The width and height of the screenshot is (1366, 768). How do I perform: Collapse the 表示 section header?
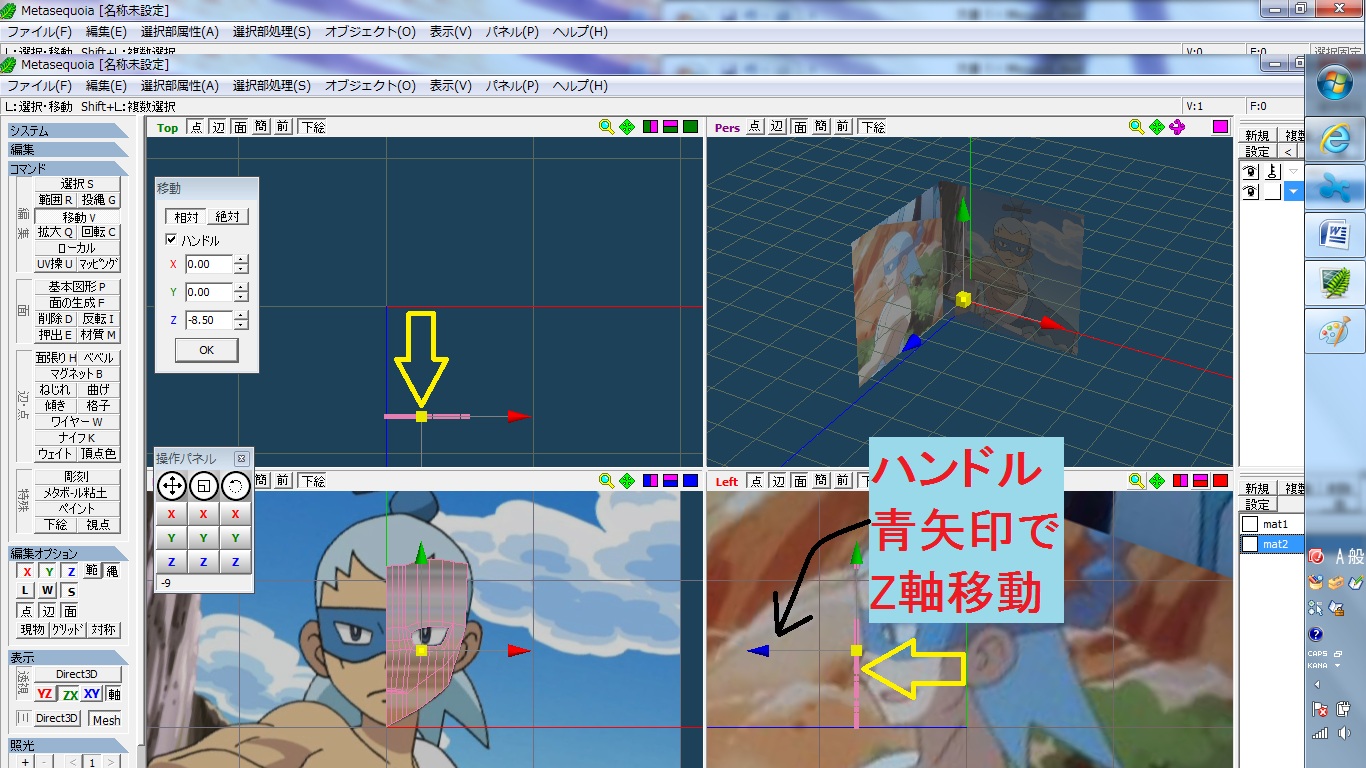(x=68, y=658)
